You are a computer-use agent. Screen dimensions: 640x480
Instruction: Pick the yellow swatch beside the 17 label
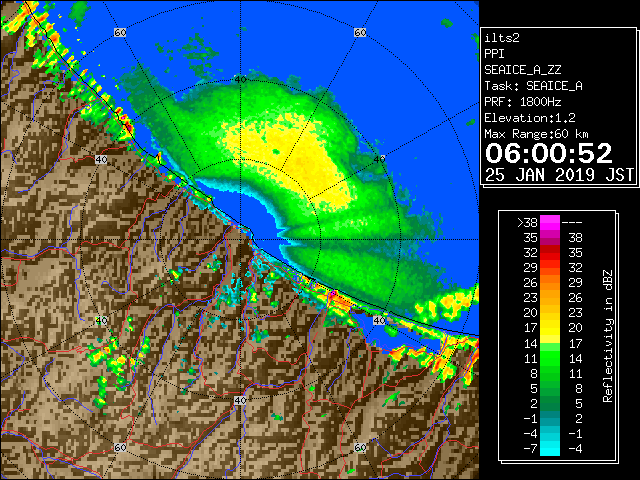[550, 328]
